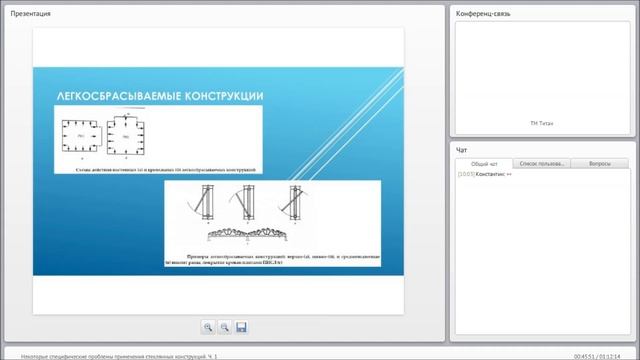Select the lower diagram image with three window sections
Viewport: 640px width, 360px height.
click(273, 223)
